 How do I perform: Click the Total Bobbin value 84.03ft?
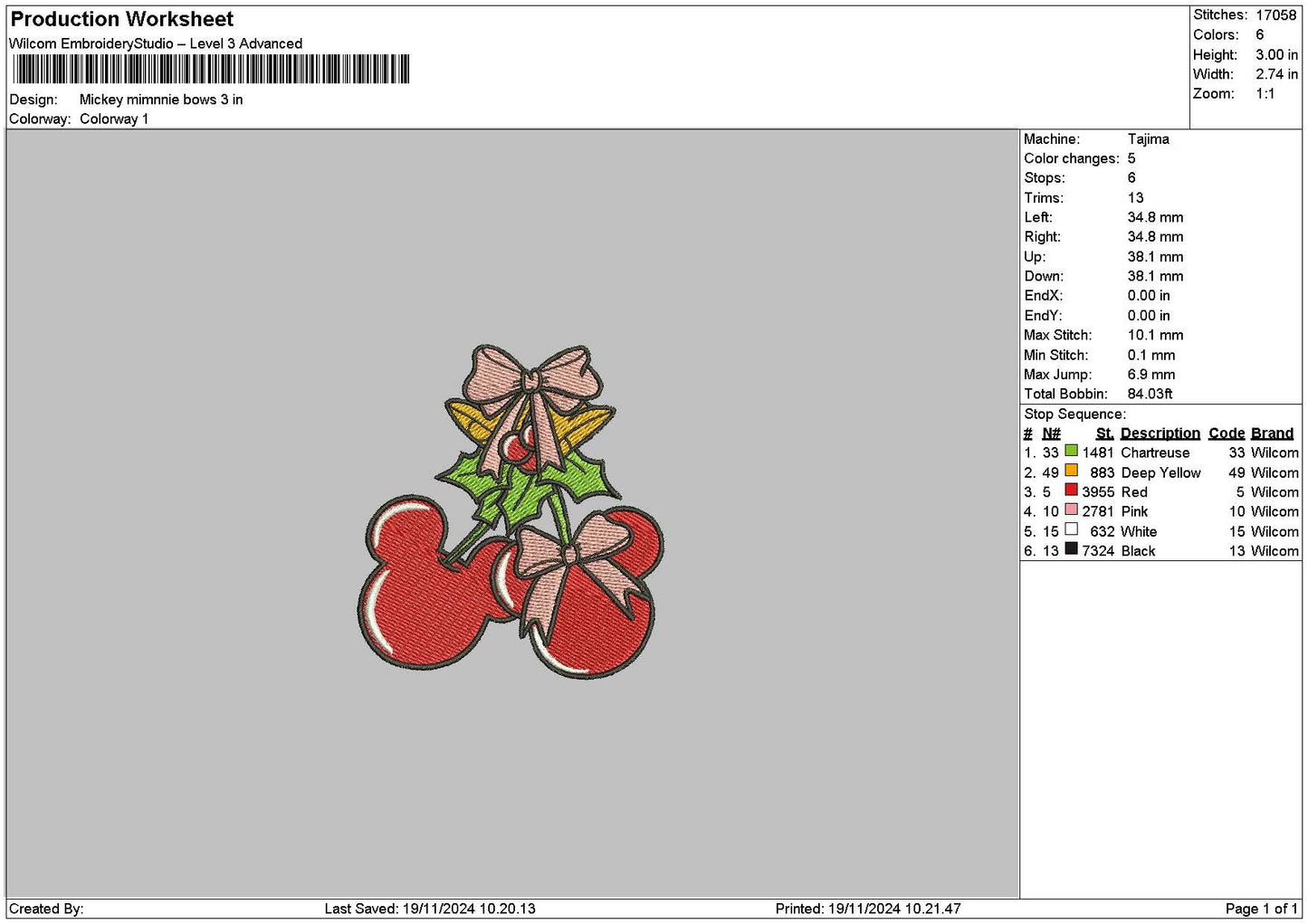(x=1150, y=394)
